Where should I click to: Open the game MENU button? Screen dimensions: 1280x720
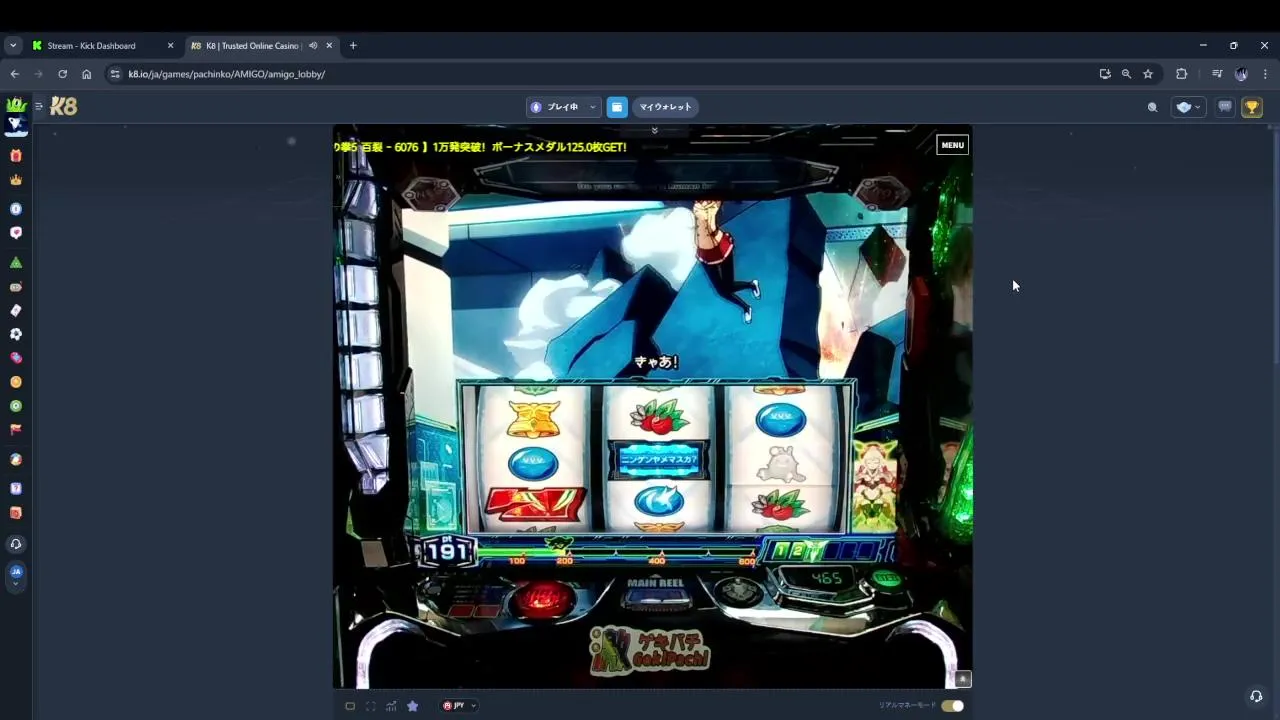[x=952, y=145]
